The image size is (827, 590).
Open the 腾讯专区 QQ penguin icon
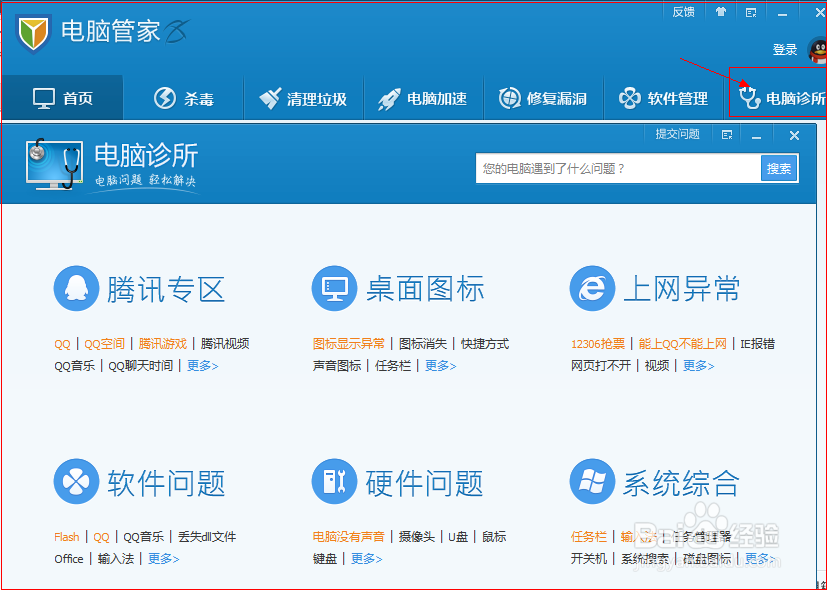[76, 288]
